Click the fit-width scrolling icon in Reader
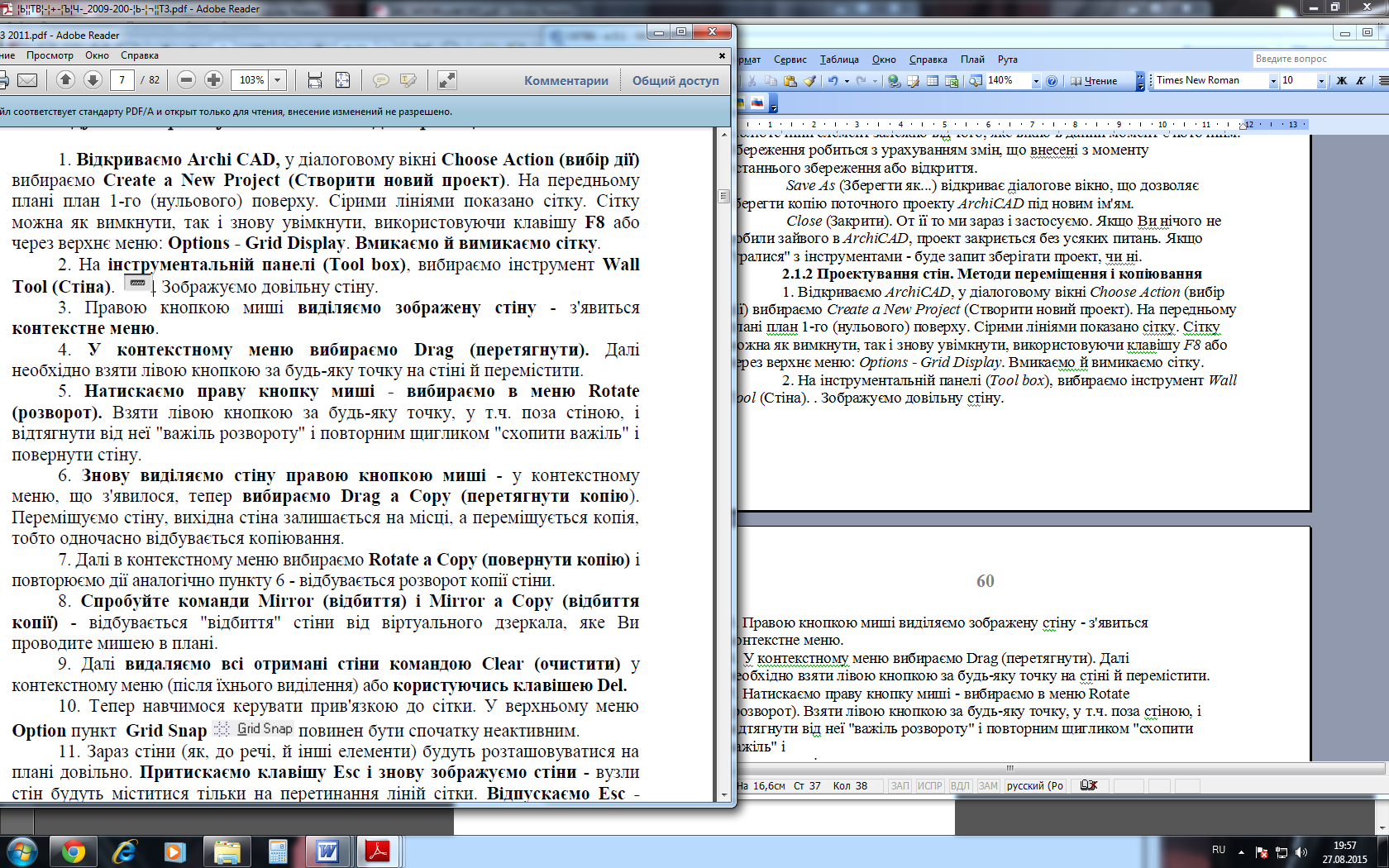Image resolution: width=1389 pixels, height=868 pixels. pyautogui.click(x=315, y=80)
